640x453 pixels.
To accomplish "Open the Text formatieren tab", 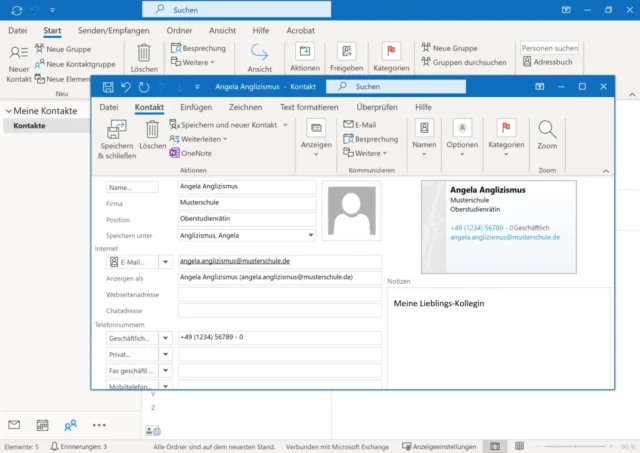I will 309,107.
